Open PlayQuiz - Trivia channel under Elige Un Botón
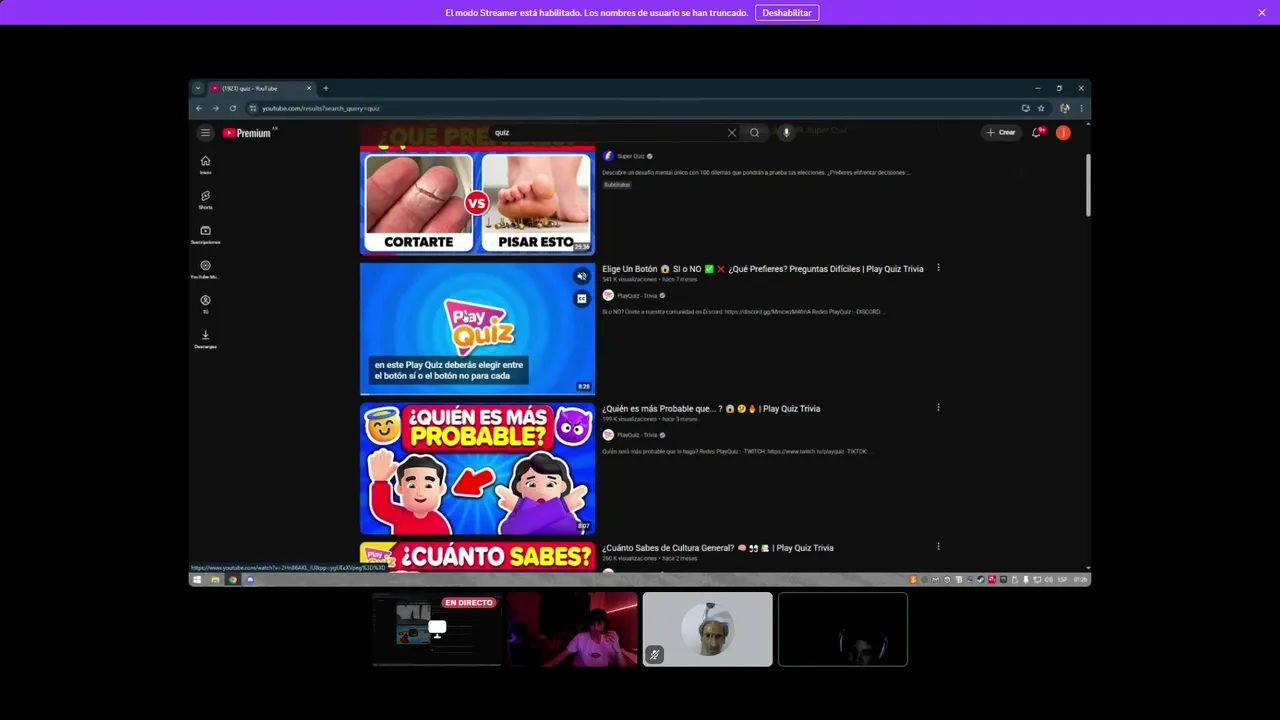Screen dimensions: 1280x720 coord(637,296)
